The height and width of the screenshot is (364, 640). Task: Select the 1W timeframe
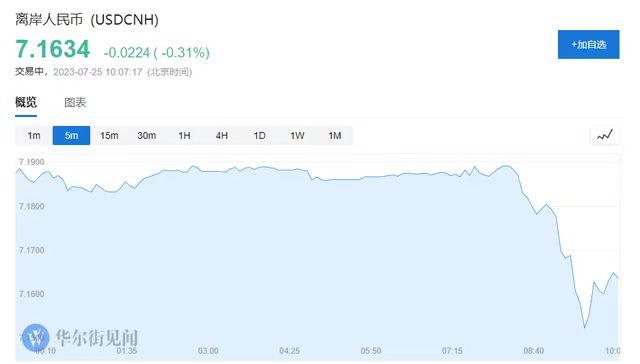click(x=297, y=135)
